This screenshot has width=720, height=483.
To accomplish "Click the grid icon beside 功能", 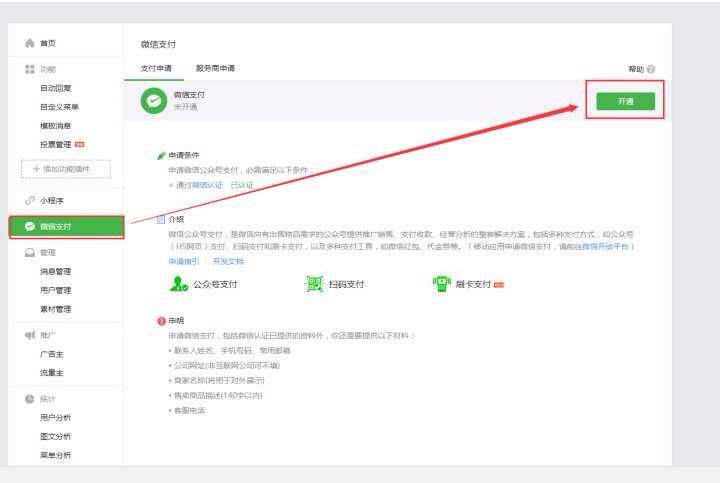I will coord(30,69).
